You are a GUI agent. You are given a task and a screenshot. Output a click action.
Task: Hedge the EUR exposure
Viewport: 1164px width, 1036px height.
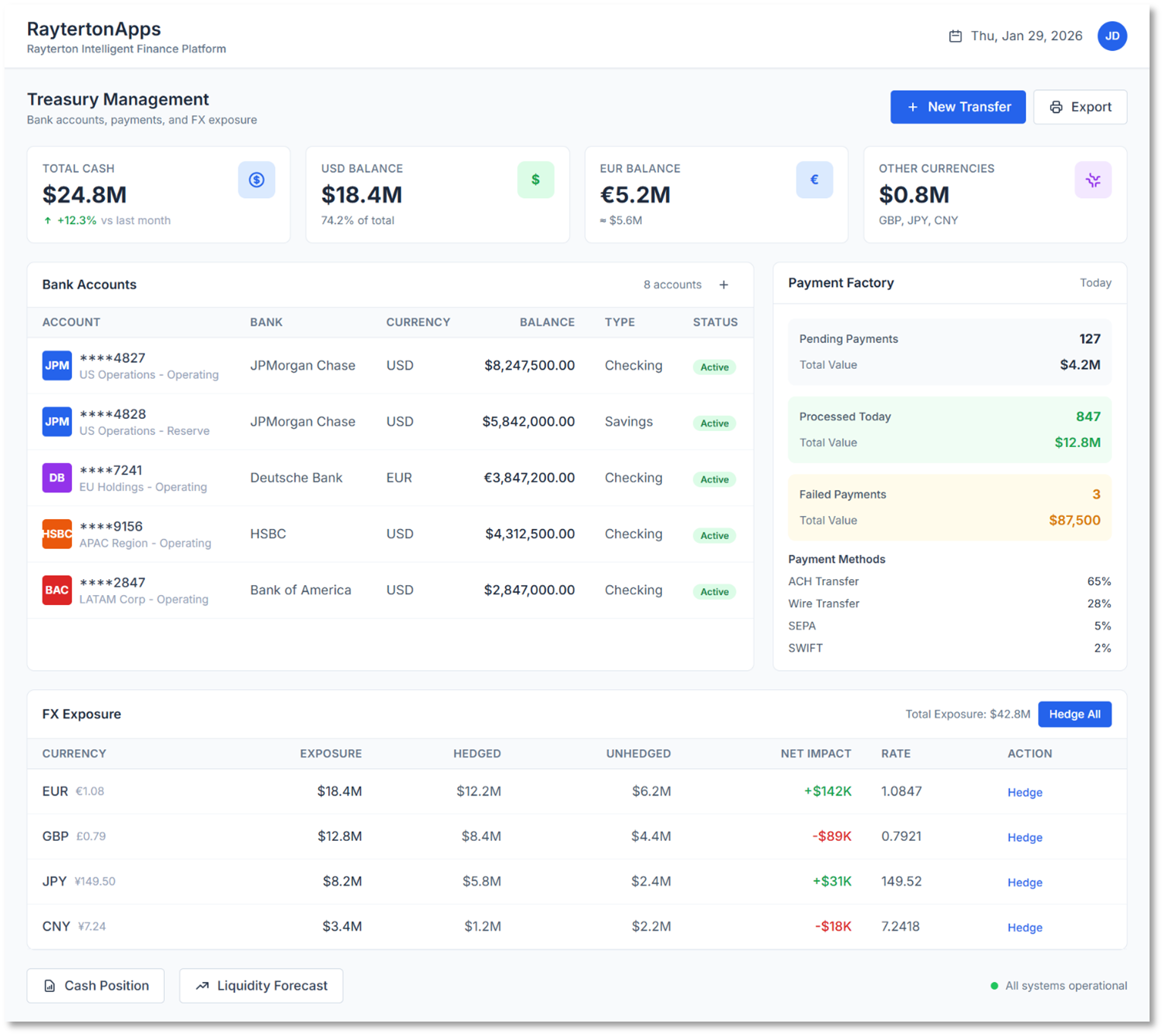point(1024,792)
